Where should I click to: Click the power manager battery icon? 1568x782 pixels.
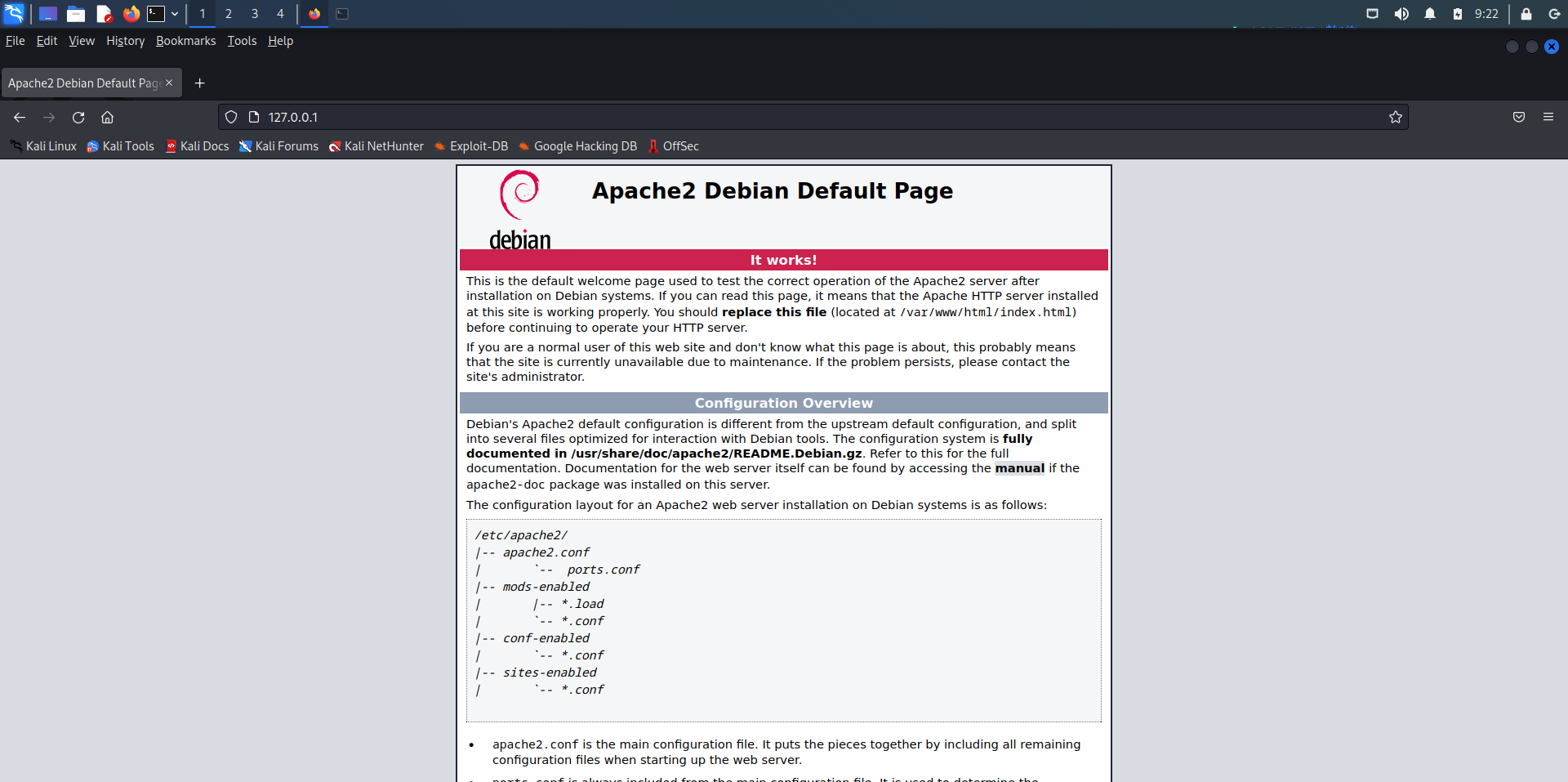point(1458,14)
